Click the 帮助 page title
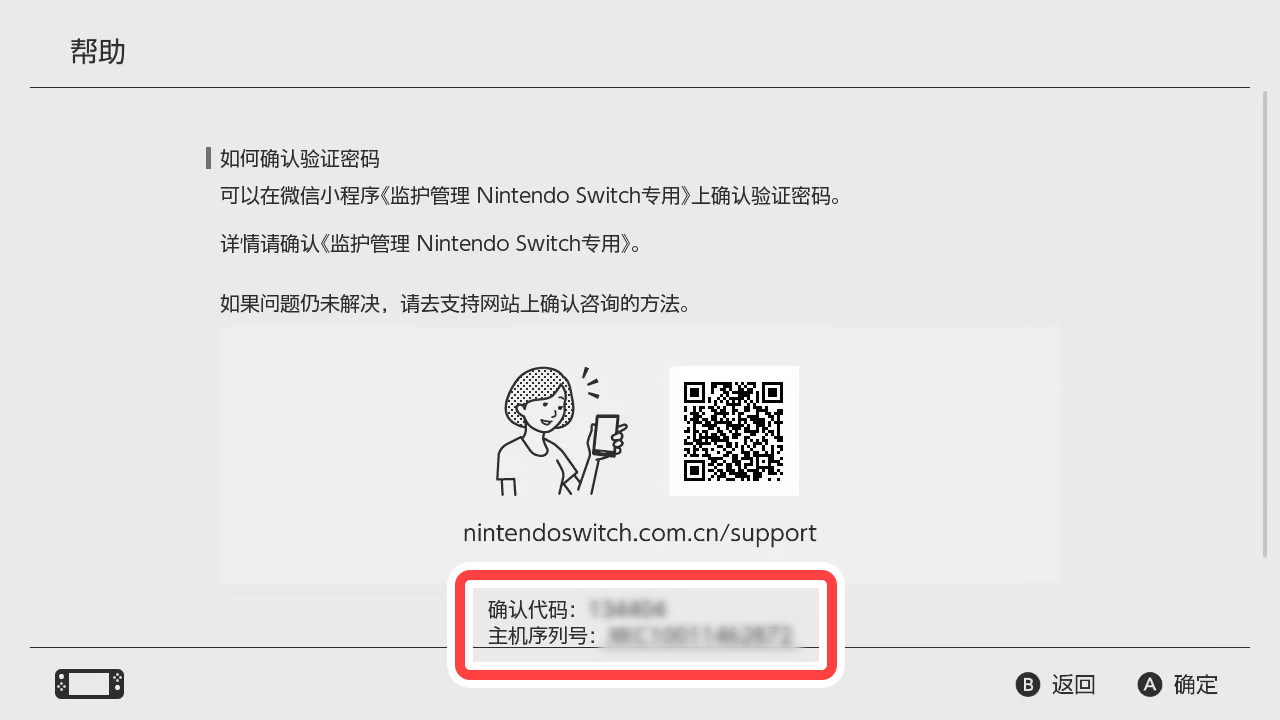Screen dimensions: 1280x720 point(98,52)
